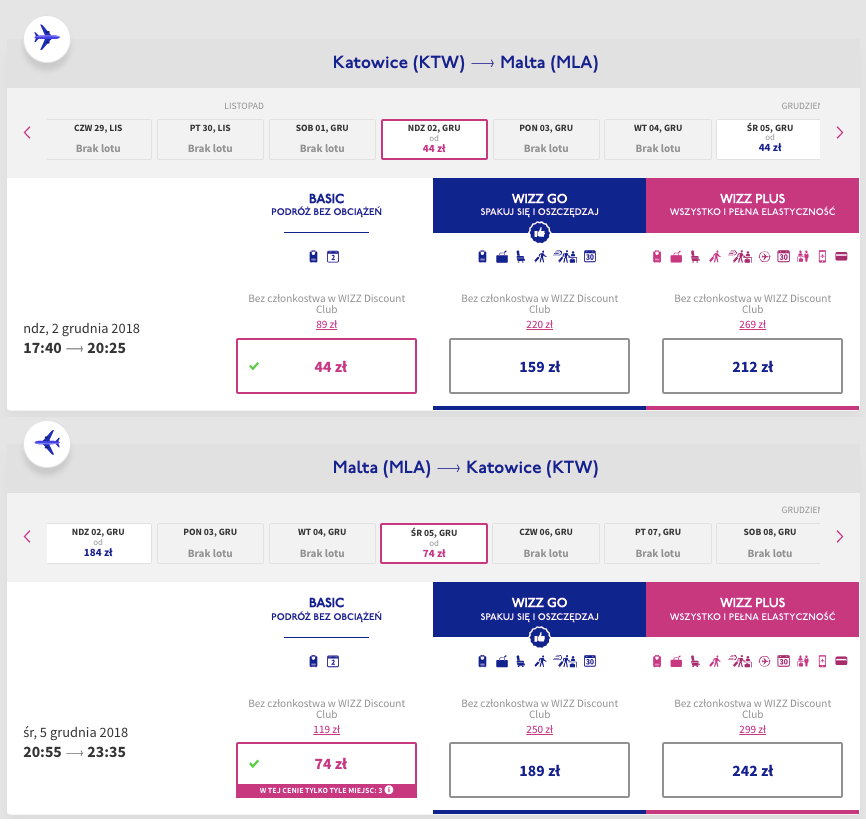Select return date CZW 06, GRU
866x824 pixels.
pos(546,543)
